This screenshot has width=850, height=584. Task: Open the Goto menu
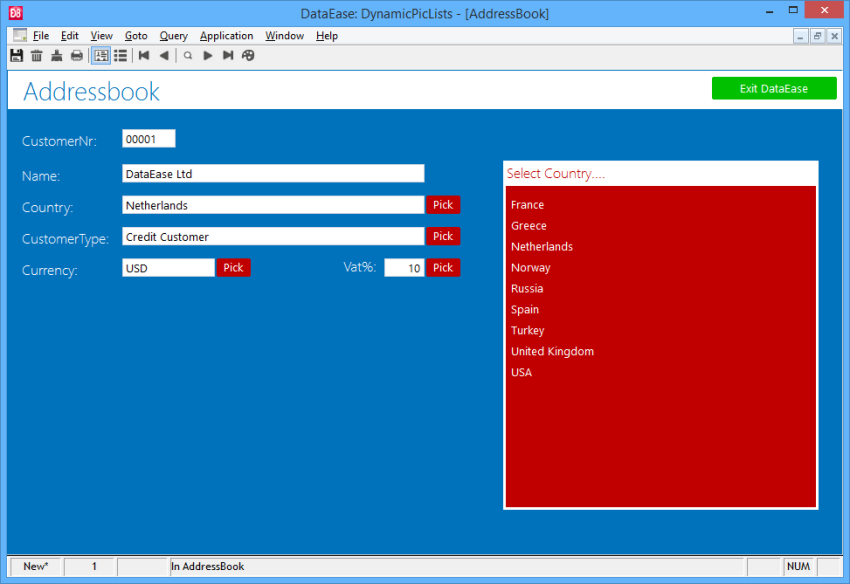[x=136, y=36]
